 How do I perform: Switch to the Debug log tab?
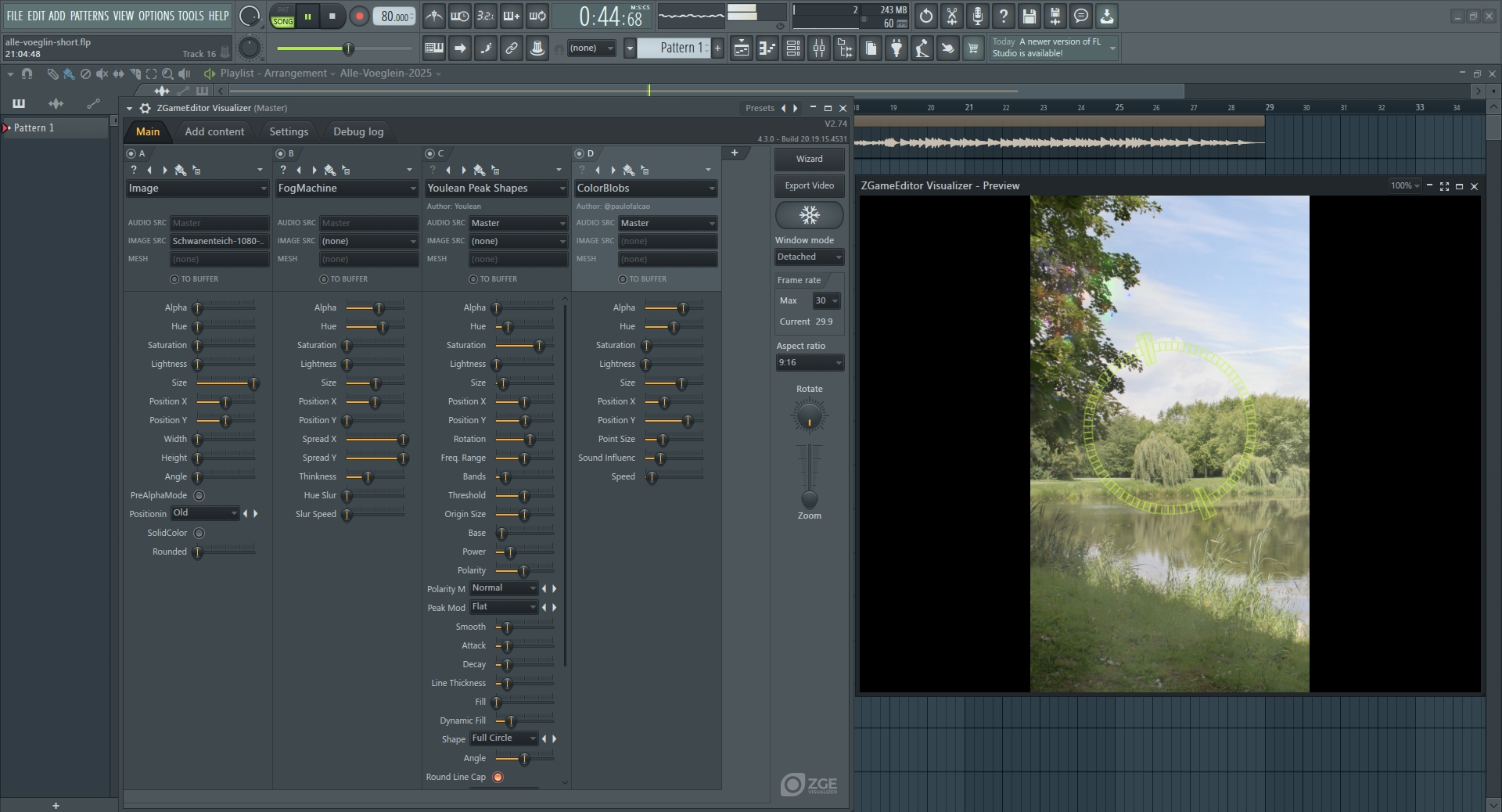tap(358, 131)
